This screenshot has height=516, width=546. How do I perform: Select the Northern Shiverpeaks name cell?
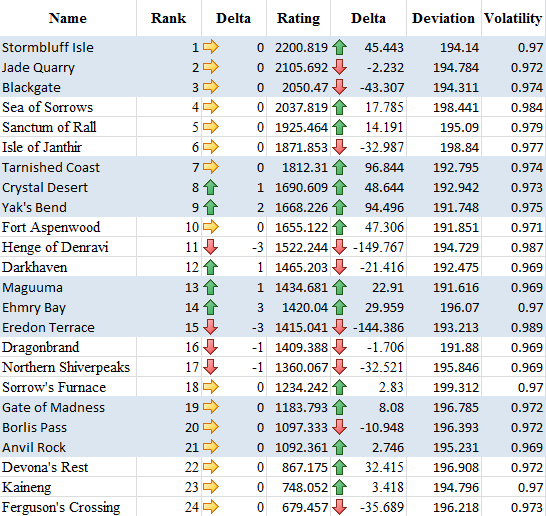point(68,367)
